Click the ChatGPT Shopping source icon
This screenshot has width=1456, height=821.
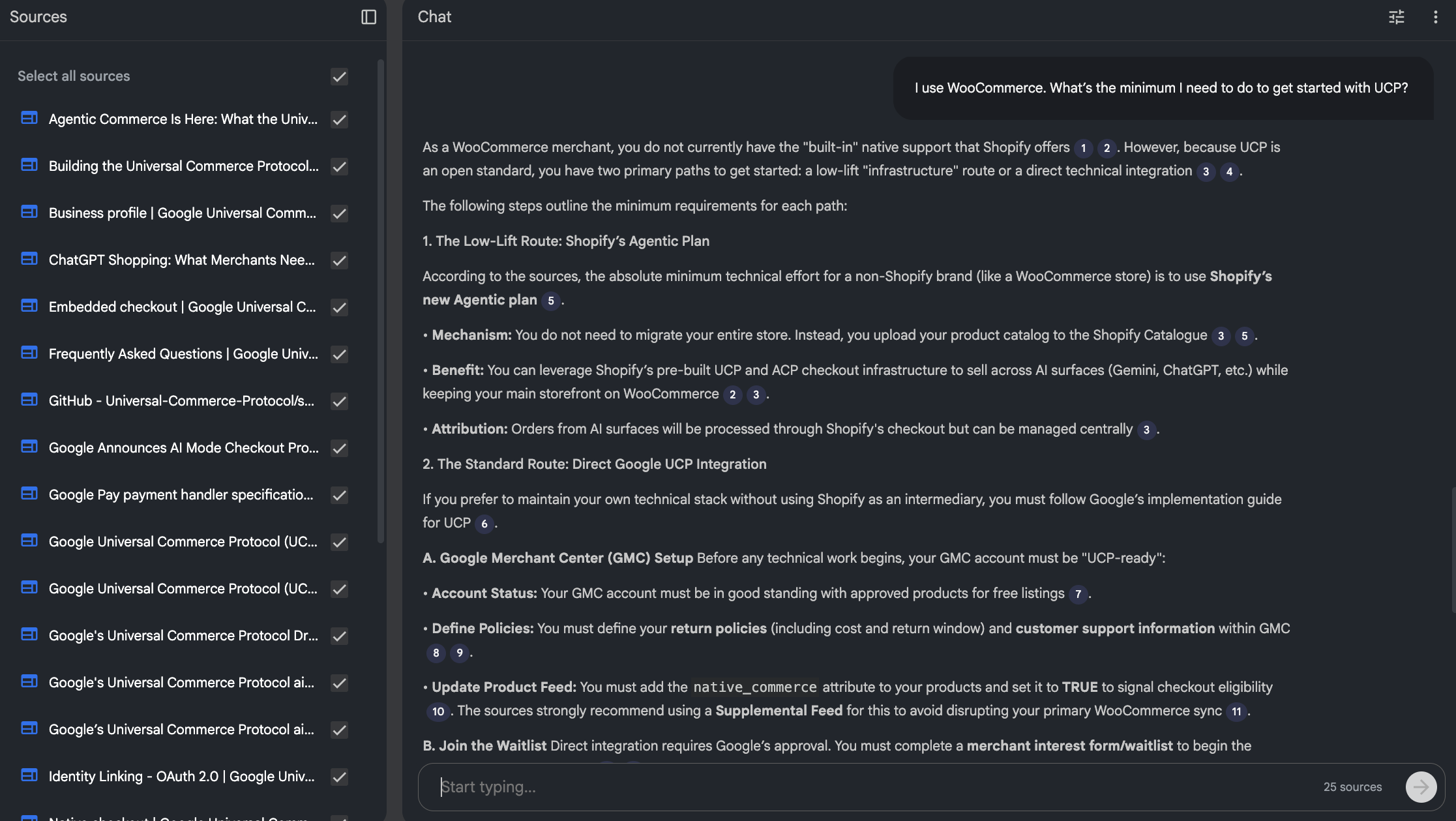pyautogui.click(x=29, y=259)
